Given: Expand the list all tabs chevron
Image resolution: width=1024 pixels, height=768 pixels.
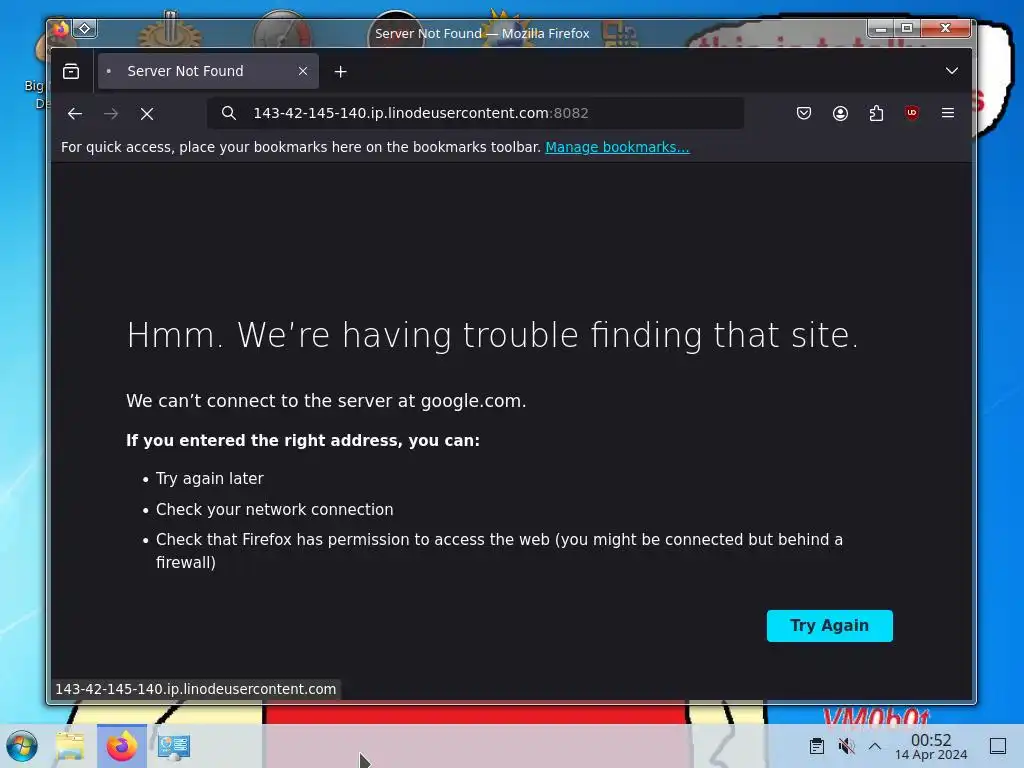Looking at the screenshot, I should pos(952,71).
